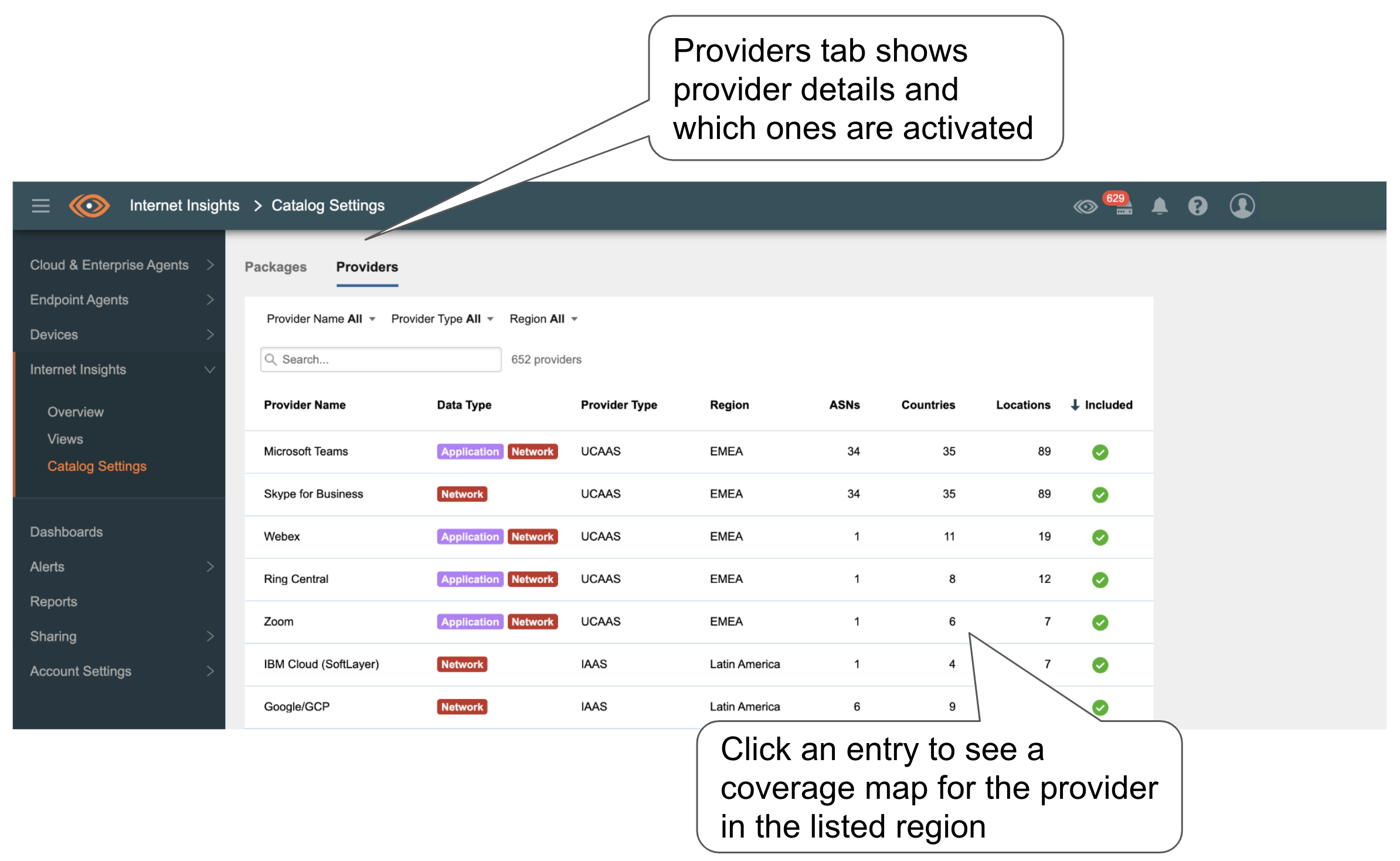1400x861 pixels.
Task: Expand Cloud & Enterprise Agents menu
Action: coord(121,265)
